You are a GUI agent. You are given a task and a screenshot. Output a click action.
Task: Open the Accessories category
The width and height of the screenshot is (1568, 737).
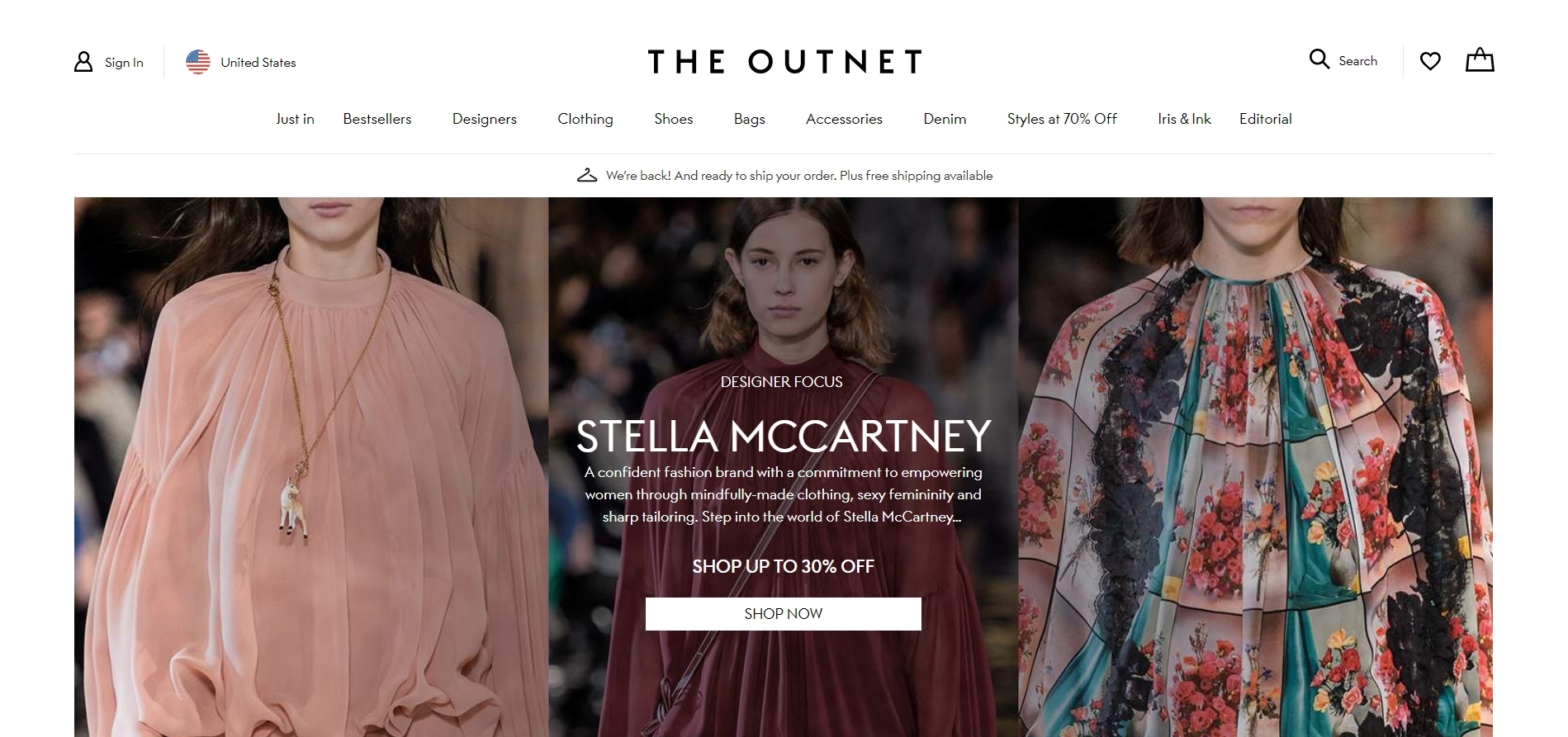click(x=844, y=119)
